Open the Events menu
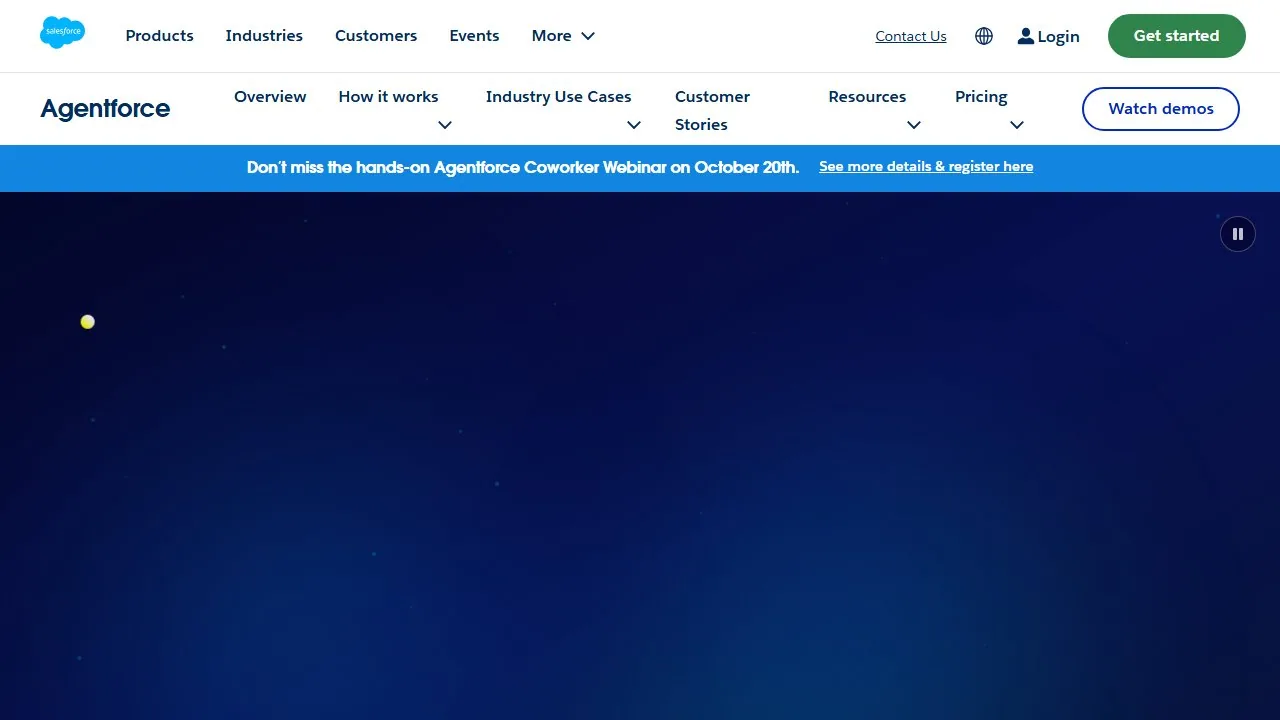The height and width of the screenshot is (720, 1280). (474, 36)
